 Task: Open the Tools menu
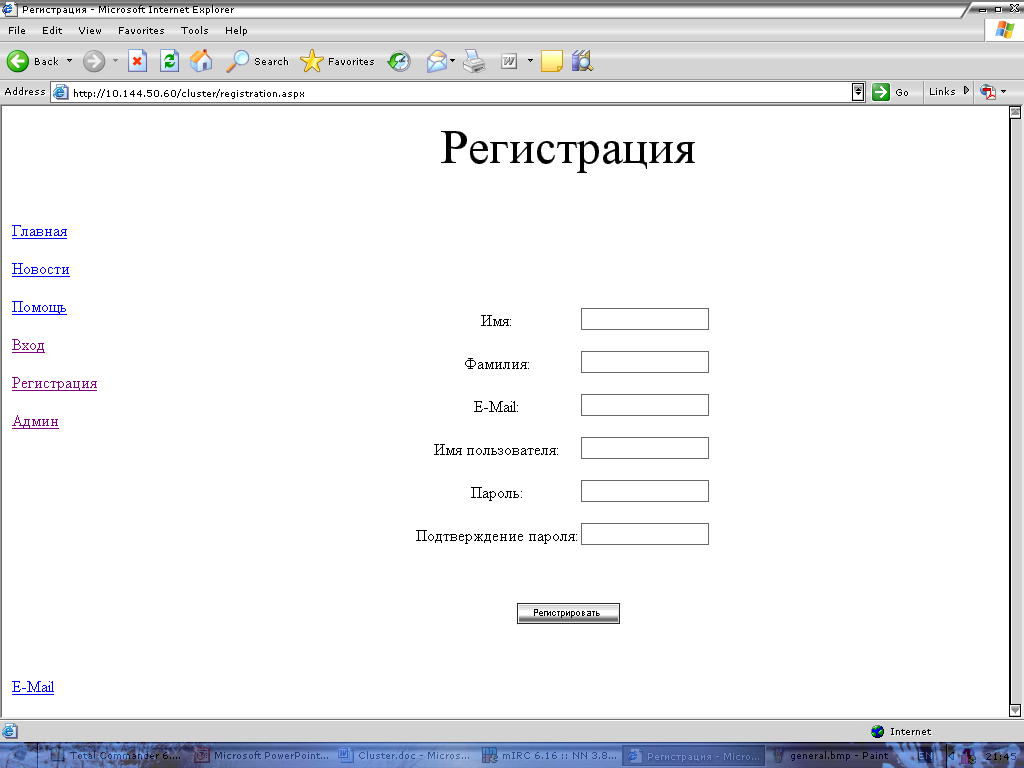[194, 31]
